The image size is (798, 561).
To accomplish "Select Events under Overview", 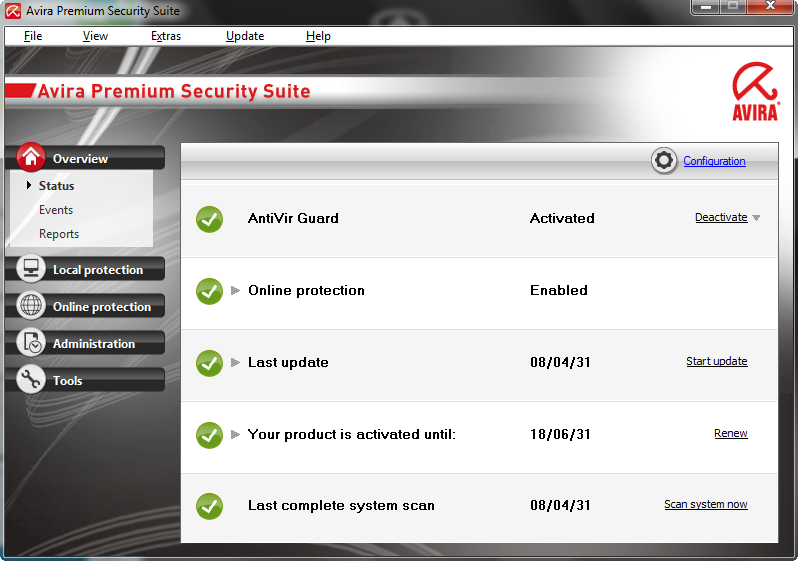I will coord(56,210).
